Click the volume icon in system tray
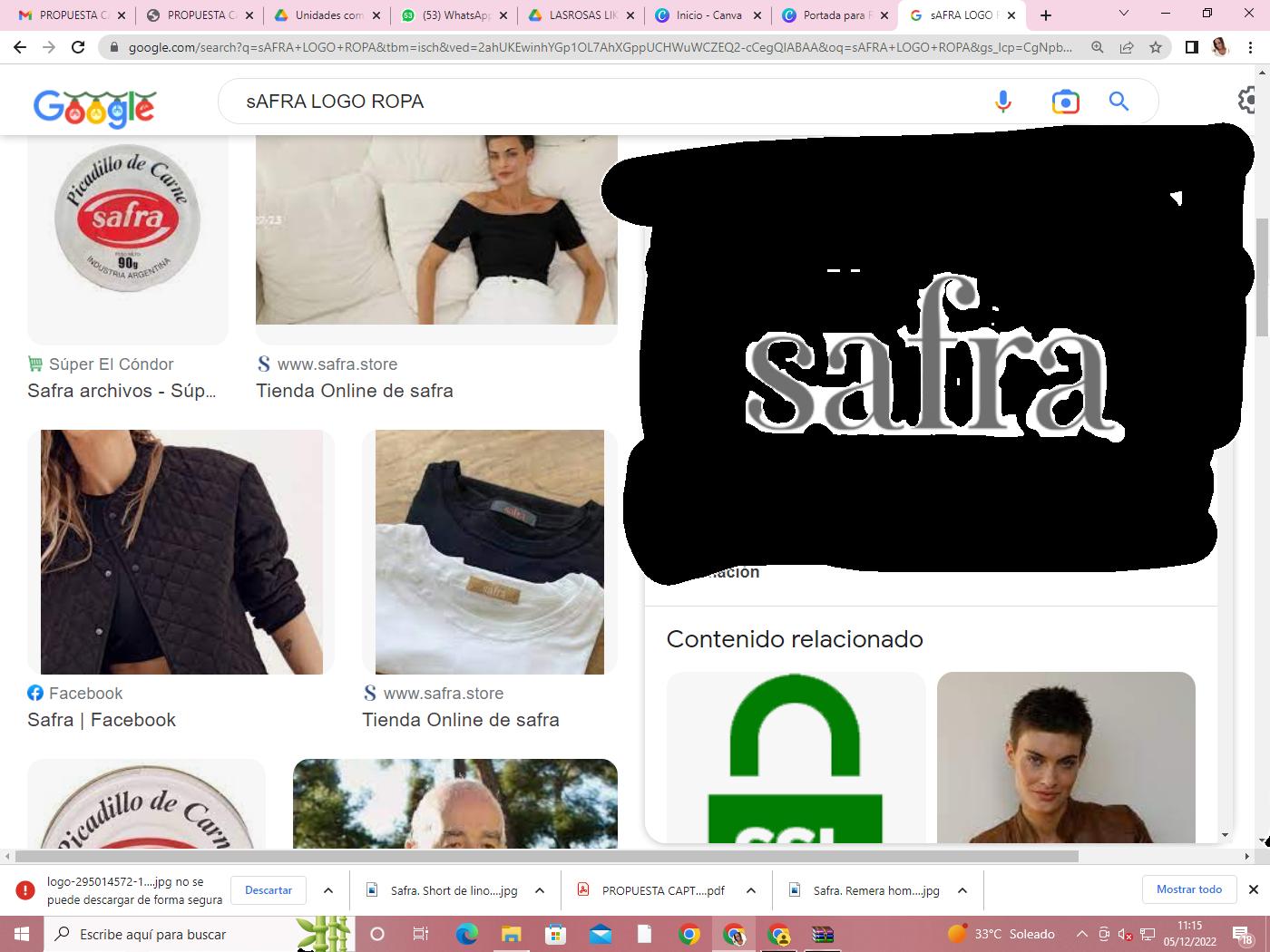Screen dimensions: 1270x952 tap(1125, 935)
